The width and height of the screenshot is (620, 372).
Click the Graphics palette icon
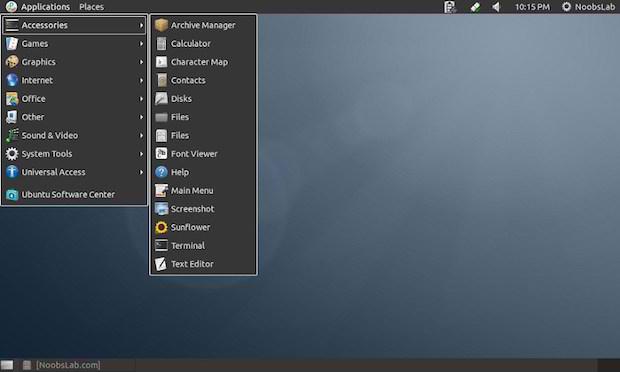coord(12,62)
